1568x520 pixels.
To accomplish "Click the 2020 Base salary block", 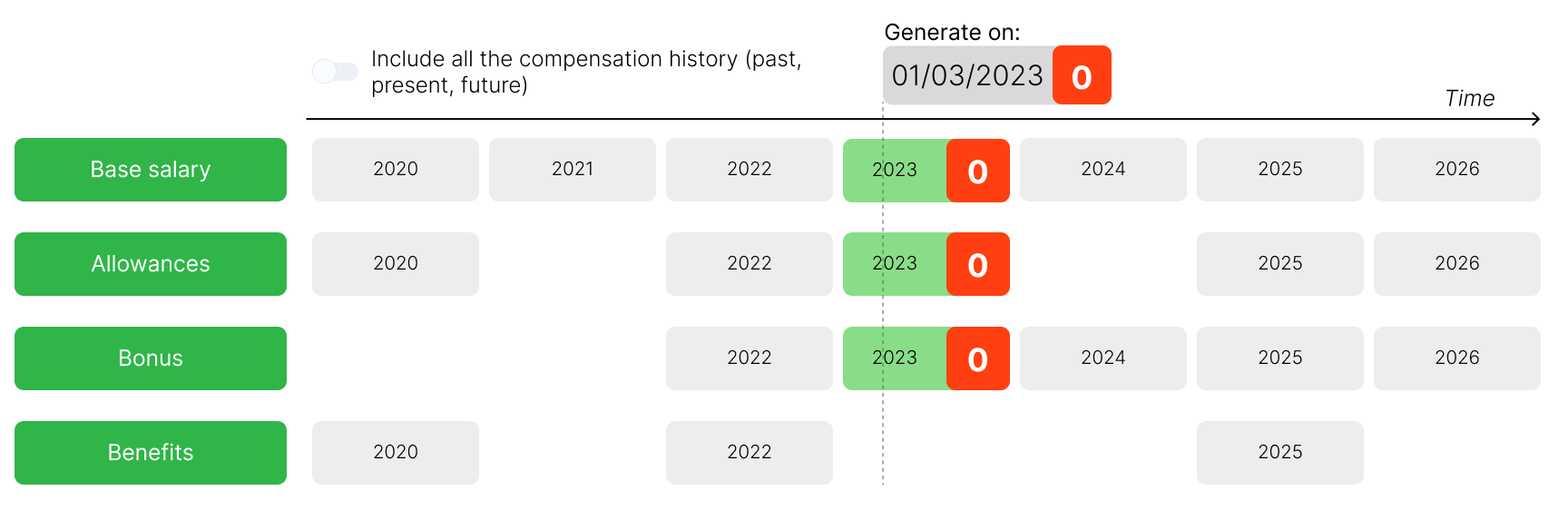I will 396,170.
